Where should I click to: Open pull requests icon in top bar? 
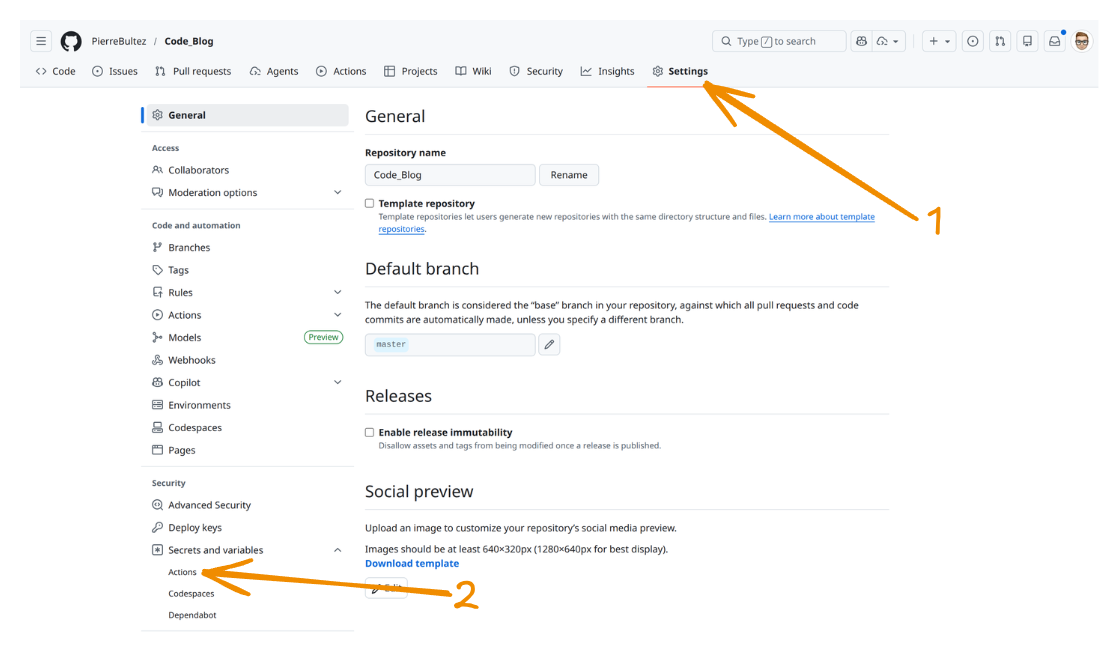[1000, 41]
